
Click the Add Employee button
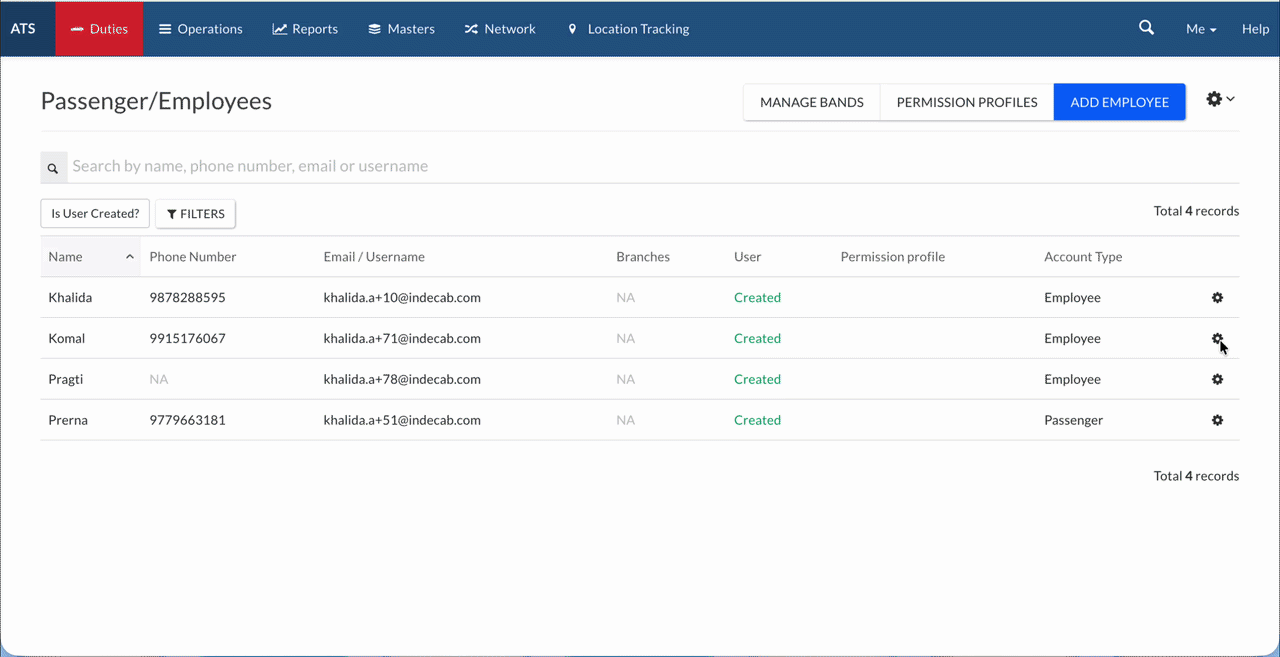1120,102
